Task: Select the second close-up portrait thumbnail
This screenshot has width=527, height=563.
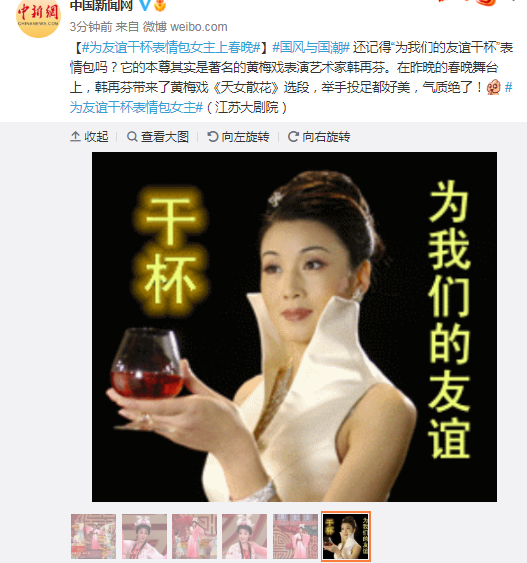Action: (x=144, y=536)
